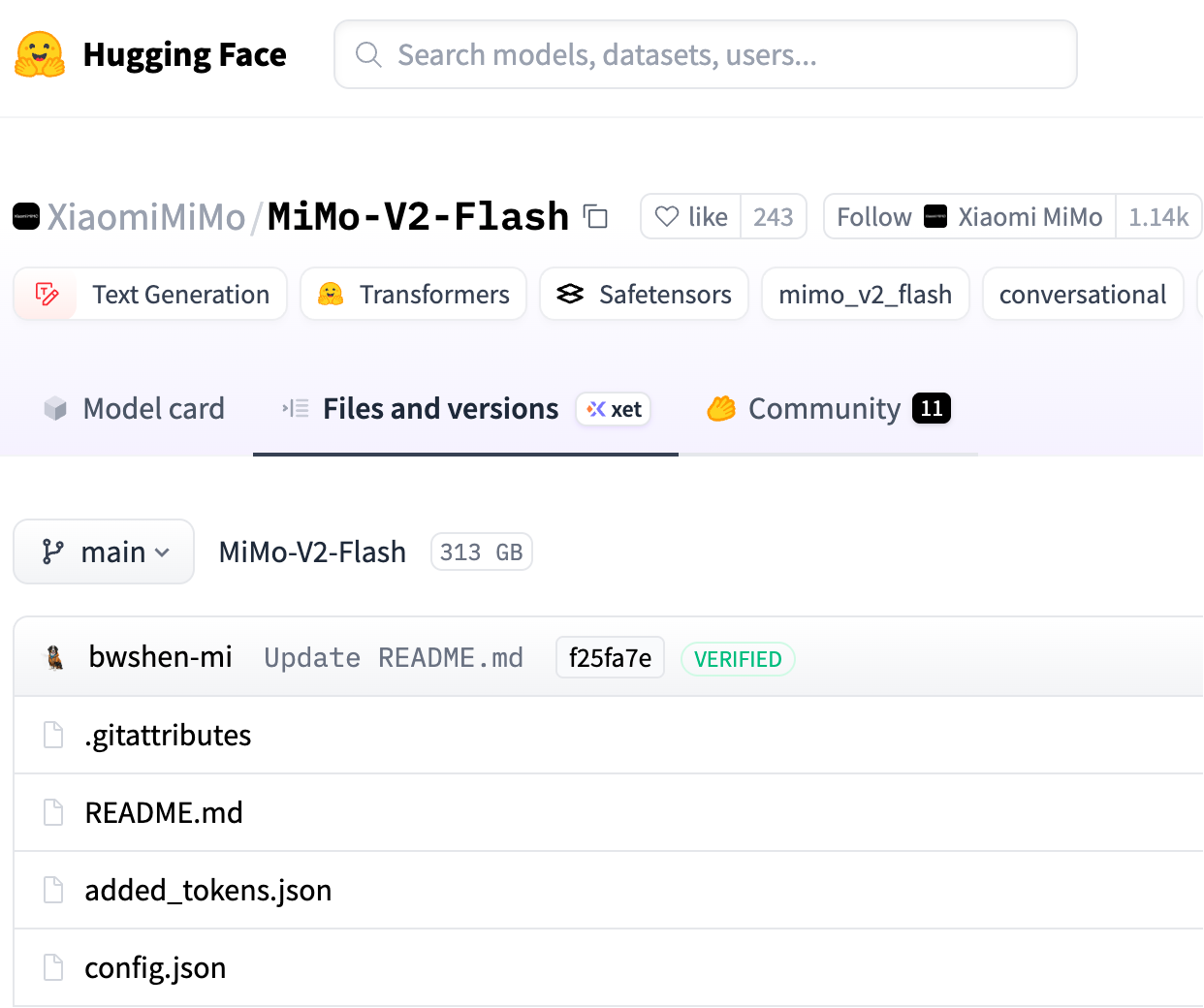1204x1008 pixels.
Task: Open the Community tab
Action: [827, 409]
